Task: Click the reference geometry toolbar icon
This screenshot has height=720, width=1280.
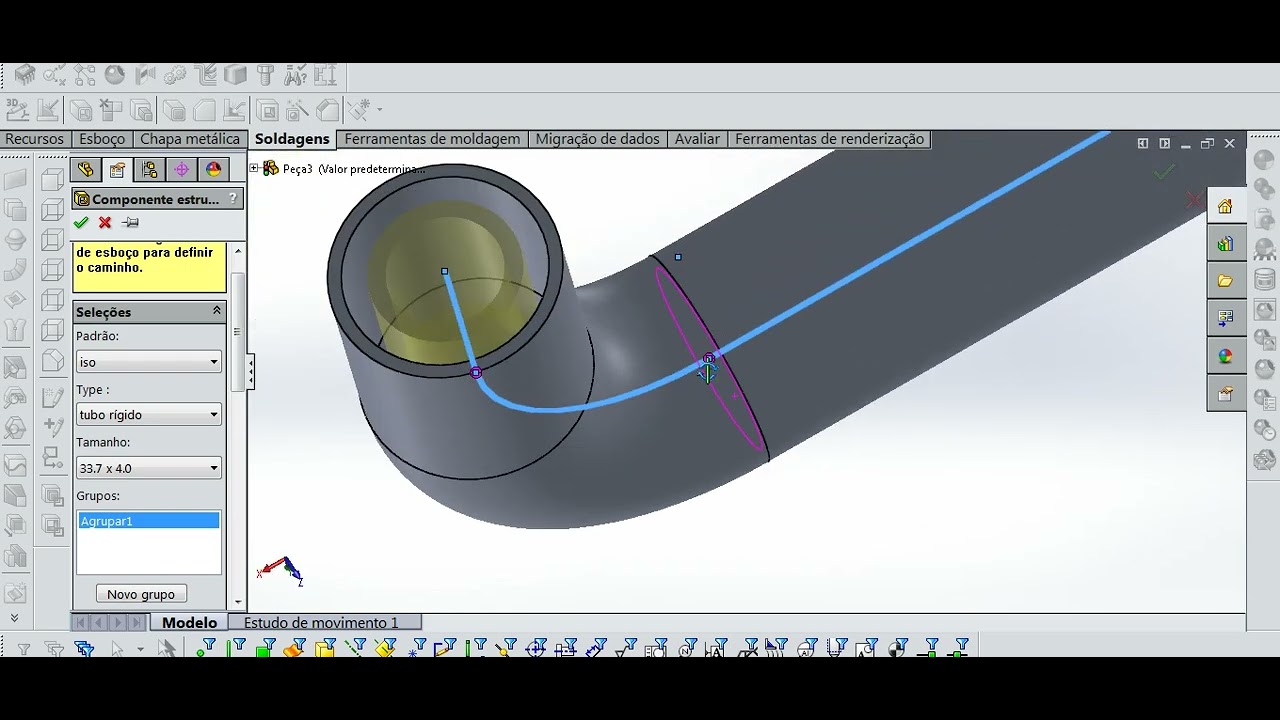Action: tap(358, 108)
